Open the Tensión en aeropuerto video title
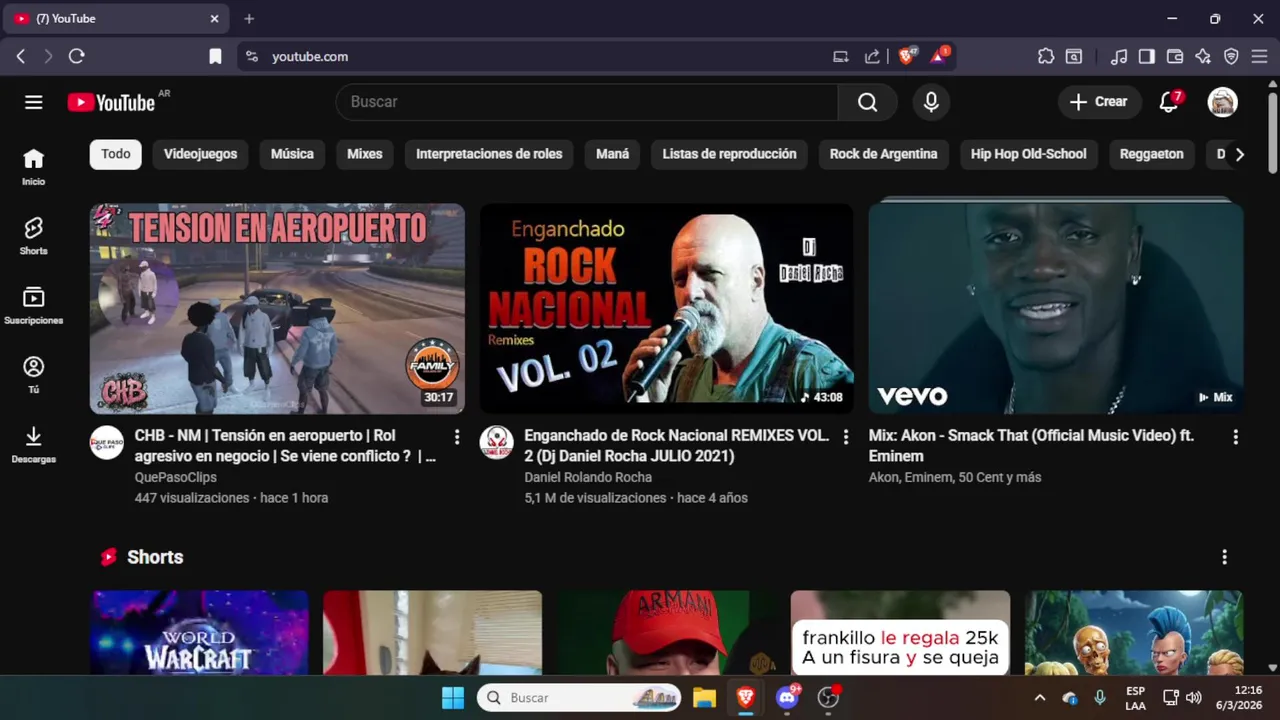Image resolution: width=1280 pixels, height=720 pixels. pos(286,446)
